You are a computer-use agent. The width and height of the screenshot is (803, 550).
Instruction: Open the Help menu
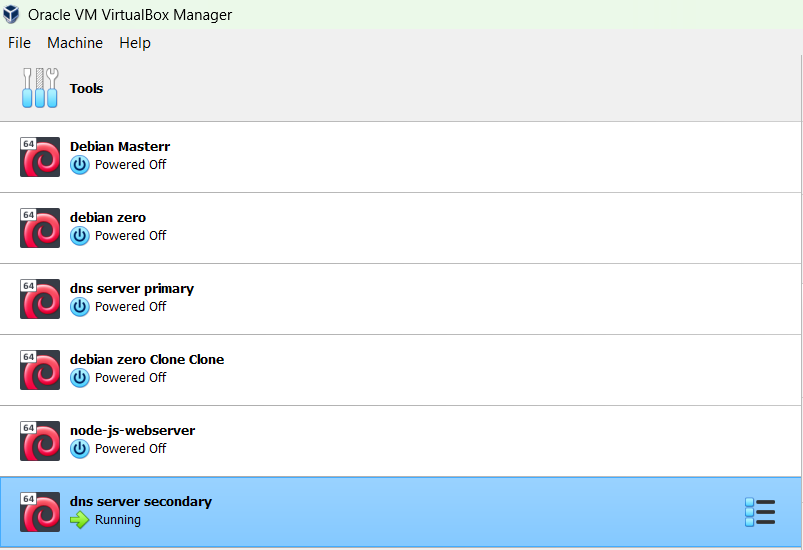tap(135, 43)
